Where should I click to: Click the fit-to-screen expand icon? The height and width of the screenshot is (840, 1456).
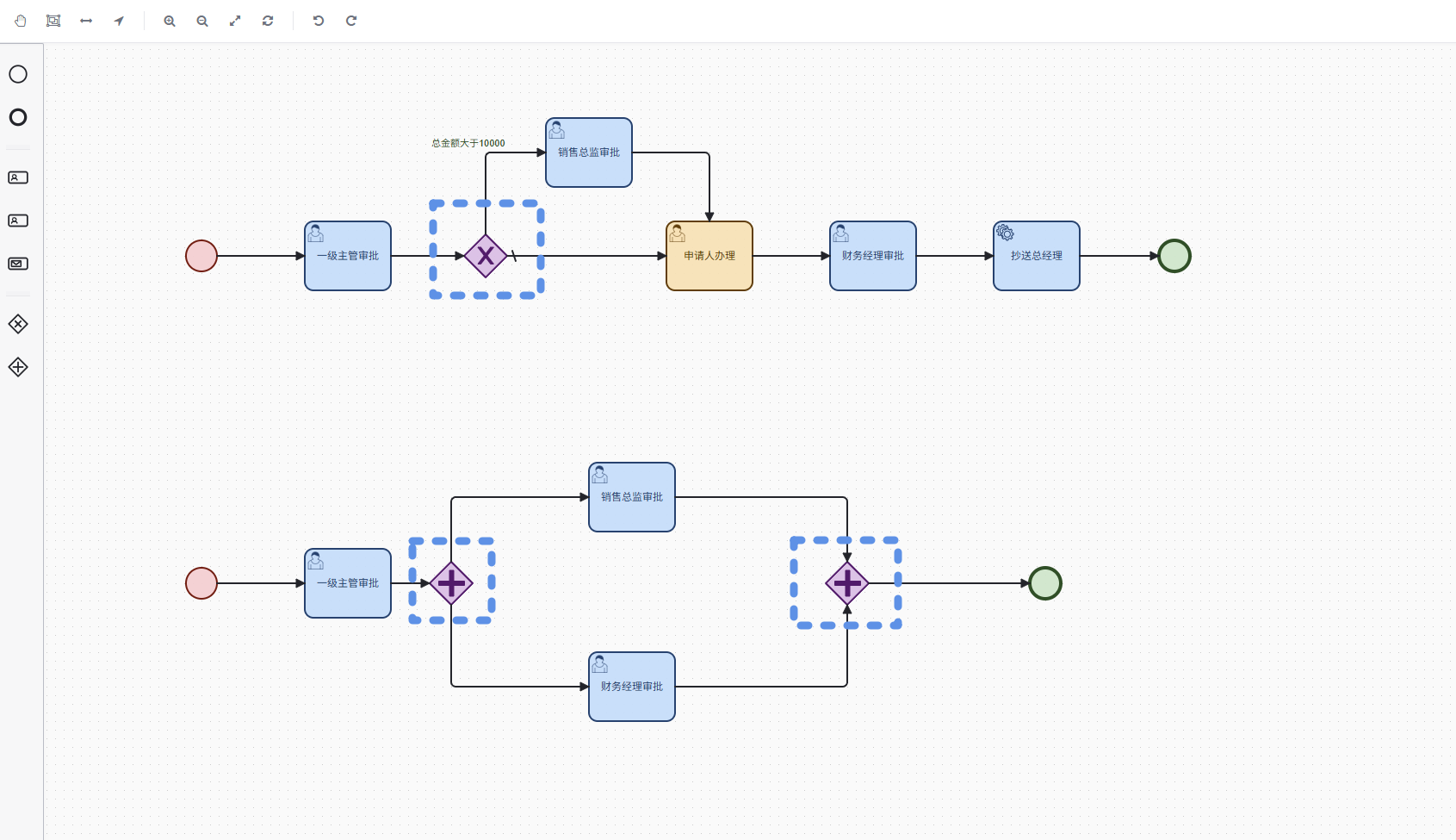235,21
